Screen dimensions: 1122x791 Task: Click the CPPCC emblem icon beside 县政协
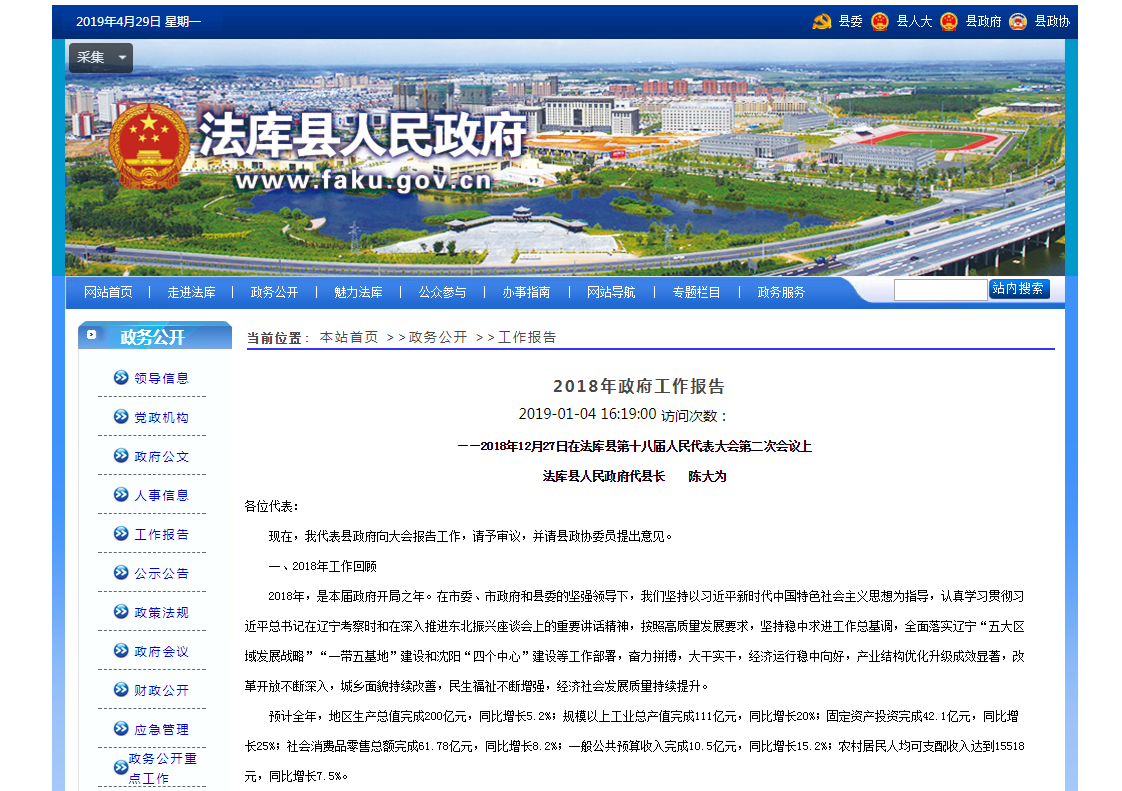pyautogui.click(x=1018, y=21)
